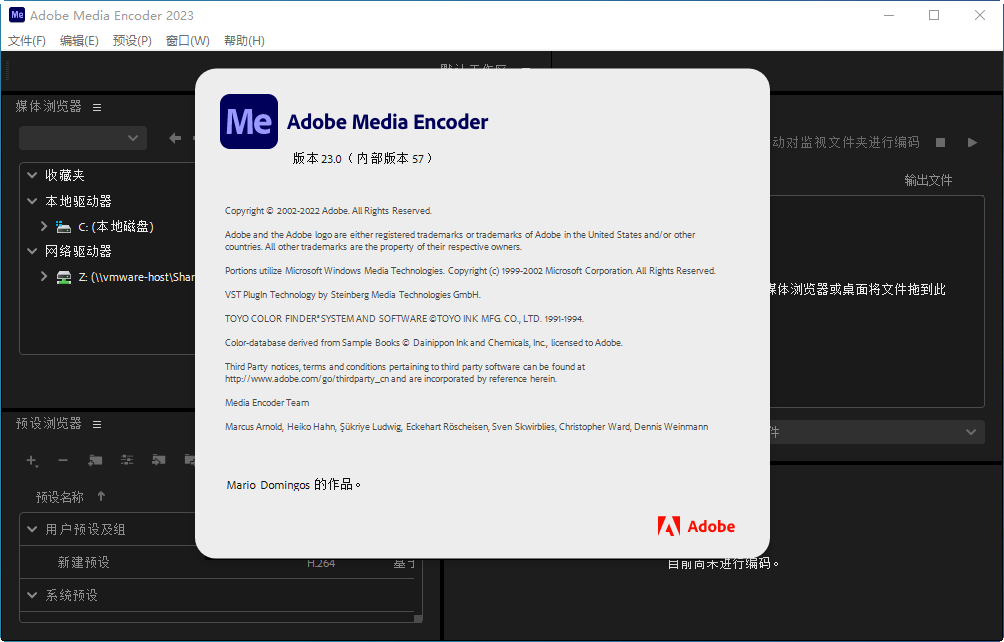Delete a preset using the minus icon

(63, 460)
